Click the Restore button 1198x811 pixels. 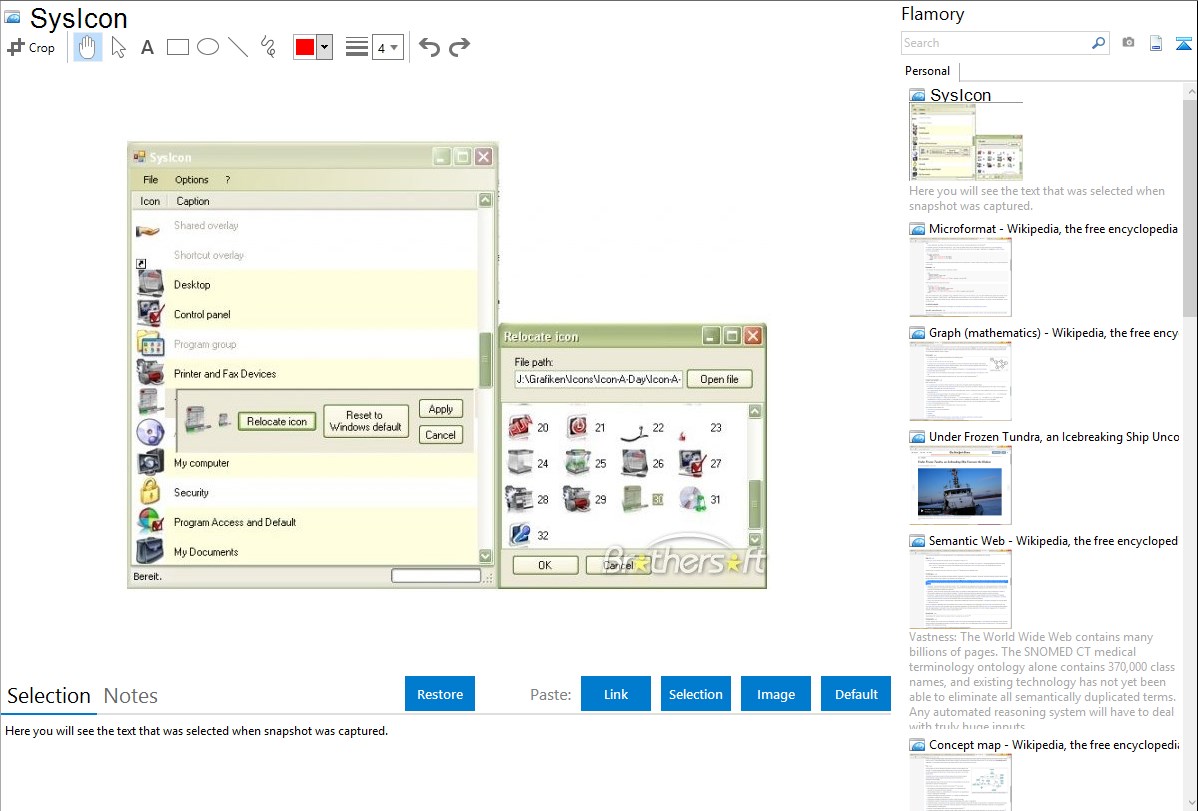pos(440,694)
